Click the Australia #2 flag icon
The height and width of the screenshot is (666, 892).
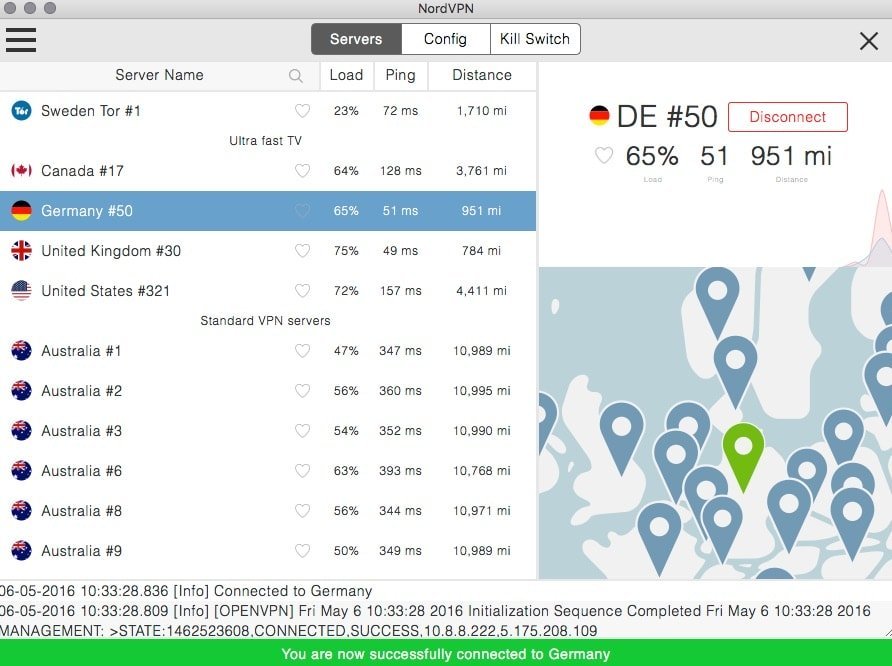(x=22, y=390)
